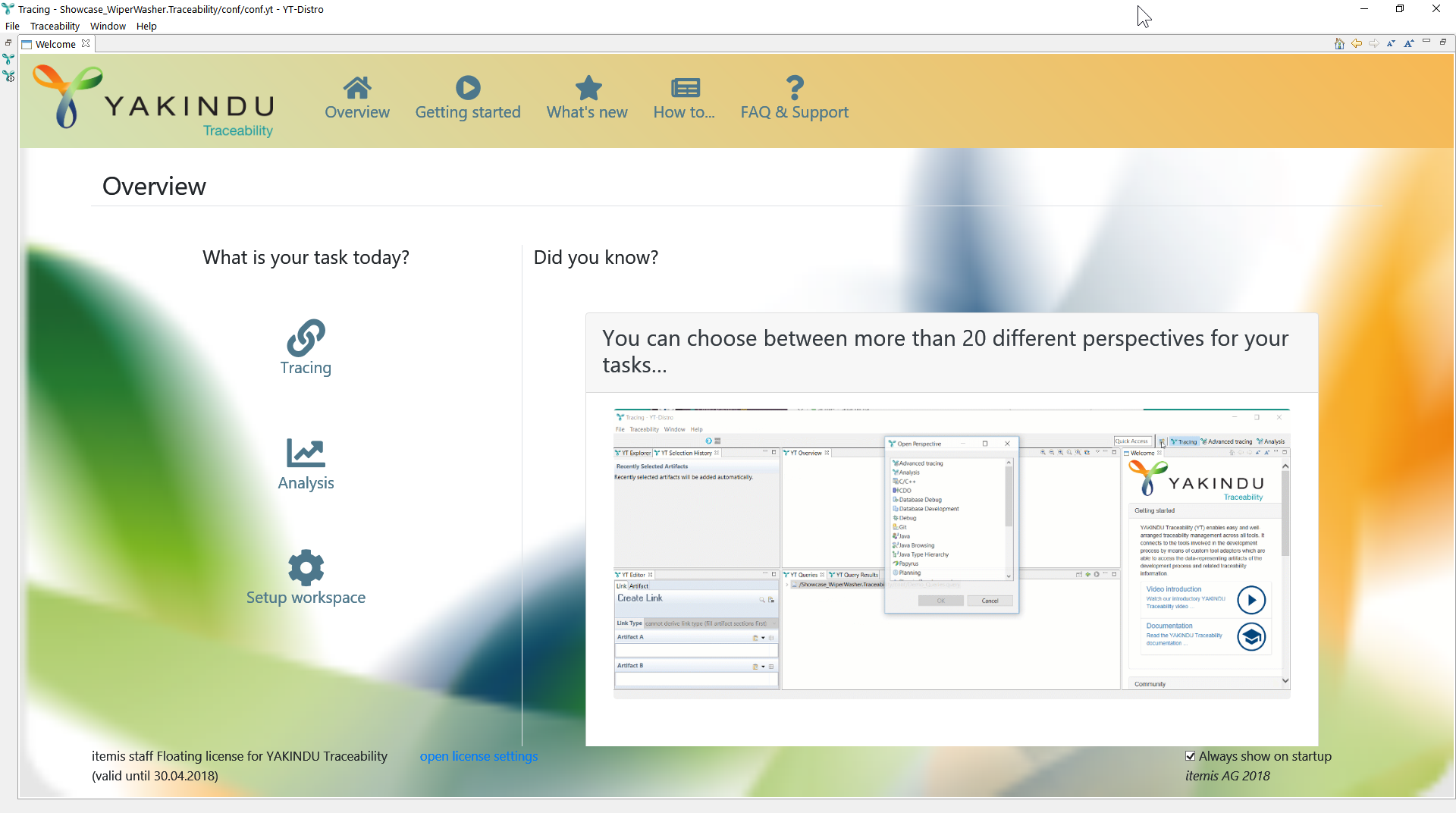Click the perspectives screenshot under Did you know
1456x813 pixels.
952,553
